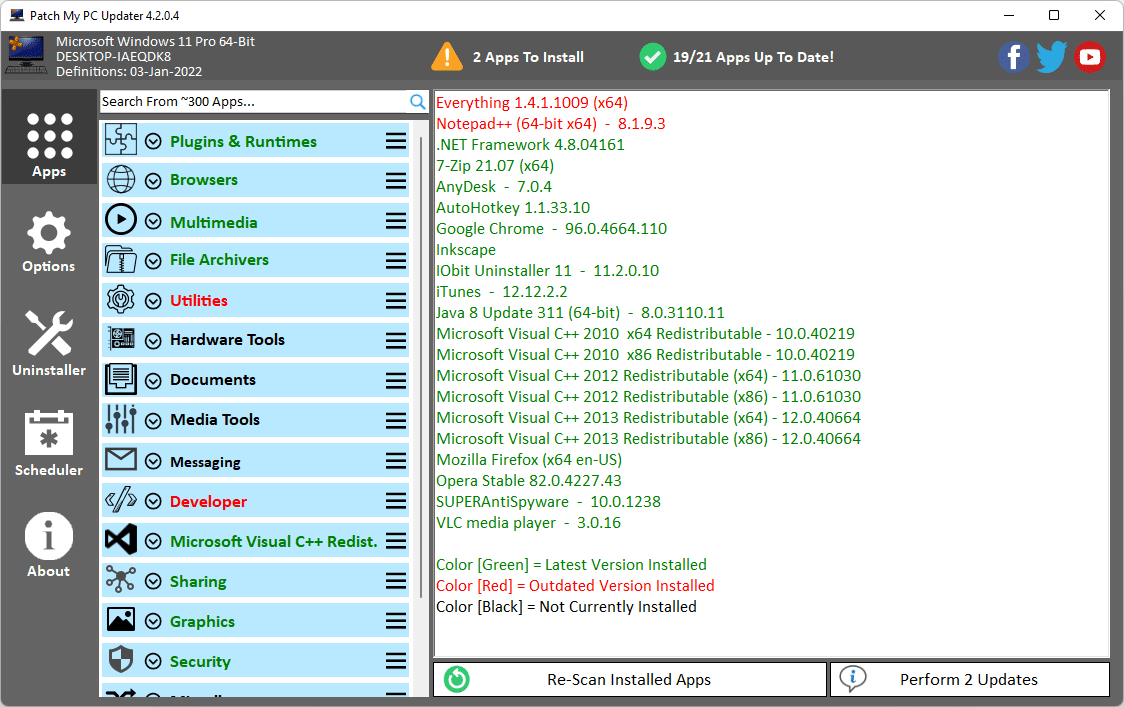Click the Media Tools sliders icon
Screen dimensions: 1124x707
click(x=120, y=419)
